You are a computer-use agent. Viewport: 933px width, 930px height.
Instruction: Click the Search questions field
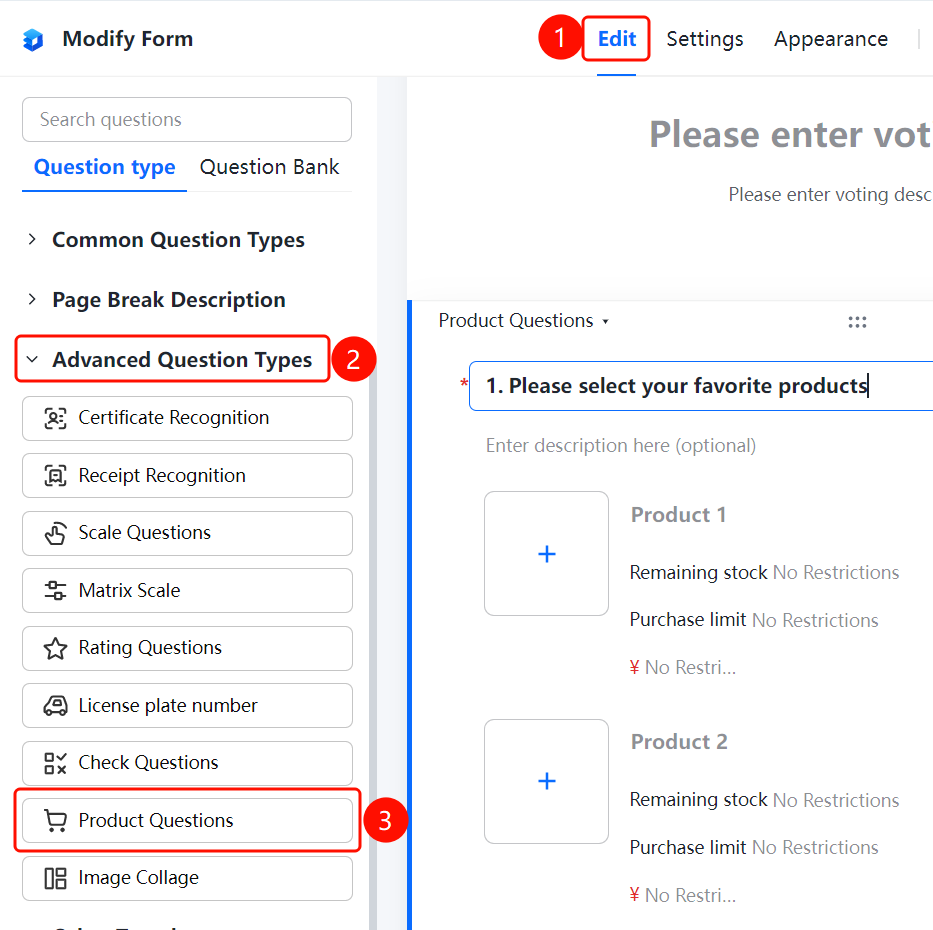tap(187, 120)
